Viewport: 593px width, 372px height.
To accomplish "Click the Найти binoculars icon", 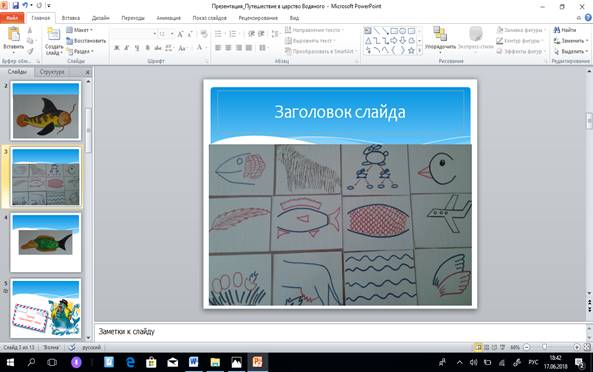I will 557,29.
